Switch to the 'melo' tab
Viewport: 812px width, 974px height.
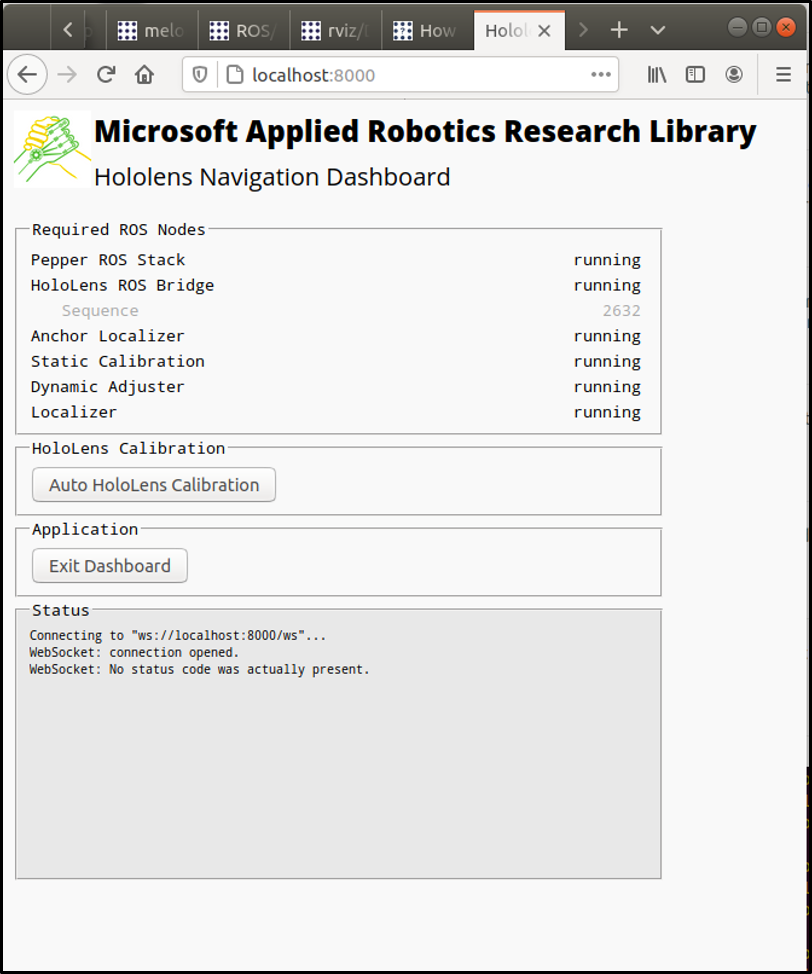(152, 30)
